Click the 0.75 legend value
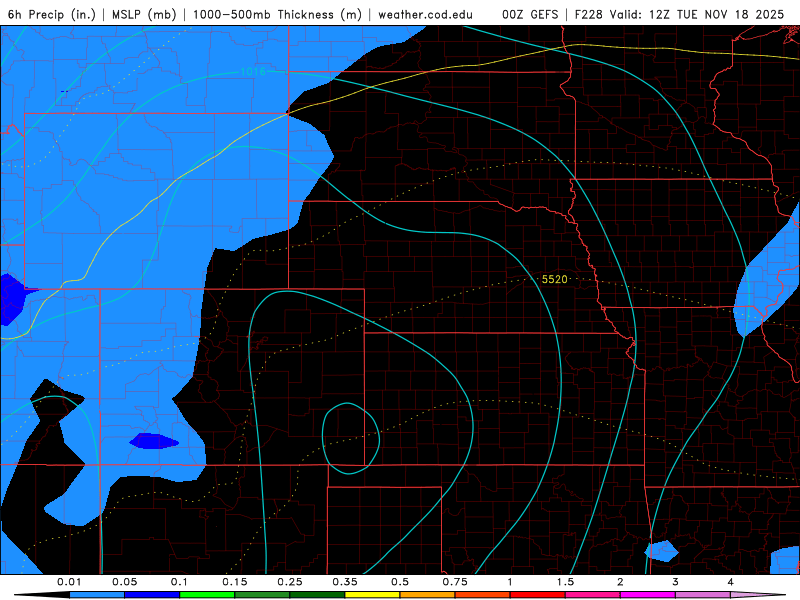This screenshot has width=800, height=600. tap(455, 582)
